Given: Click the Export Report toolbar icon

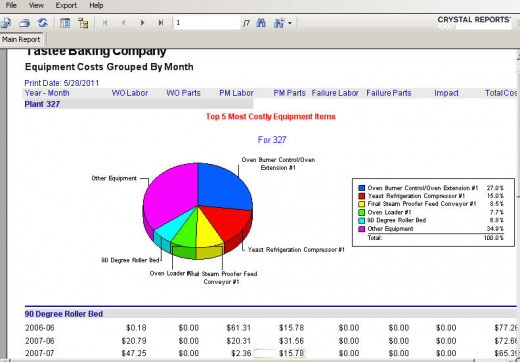Looking at the screenshot, I should (6, 23).
